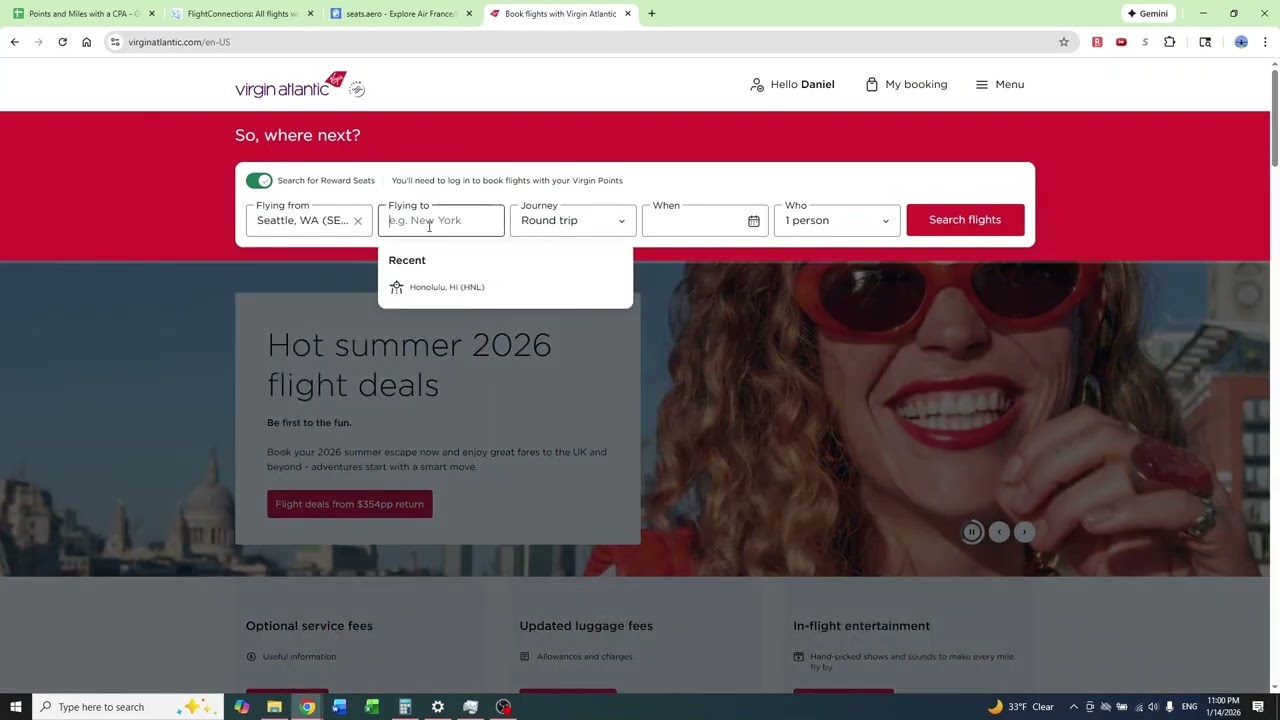Open Settings gear from taskbar
The image size is (1280, 720).
(438, 707)
